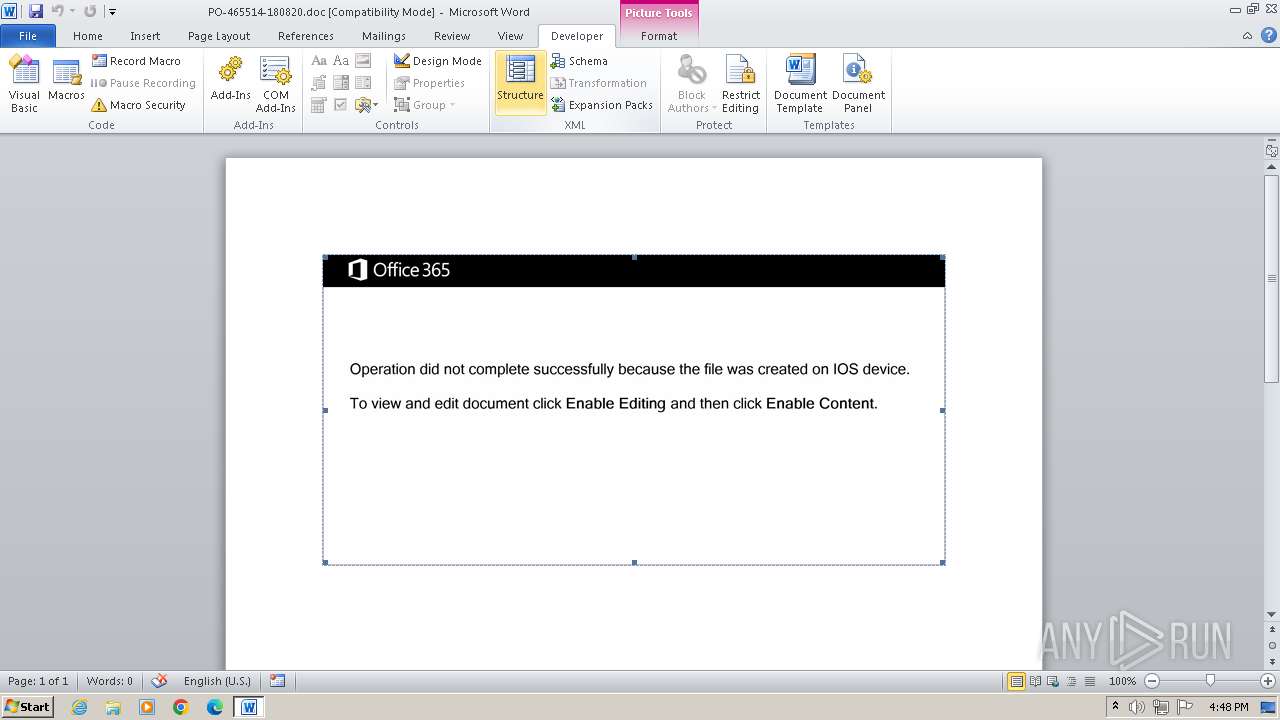Switch to Web Layout view
Screen dimensions: 1280x720
click(1053, 681)
